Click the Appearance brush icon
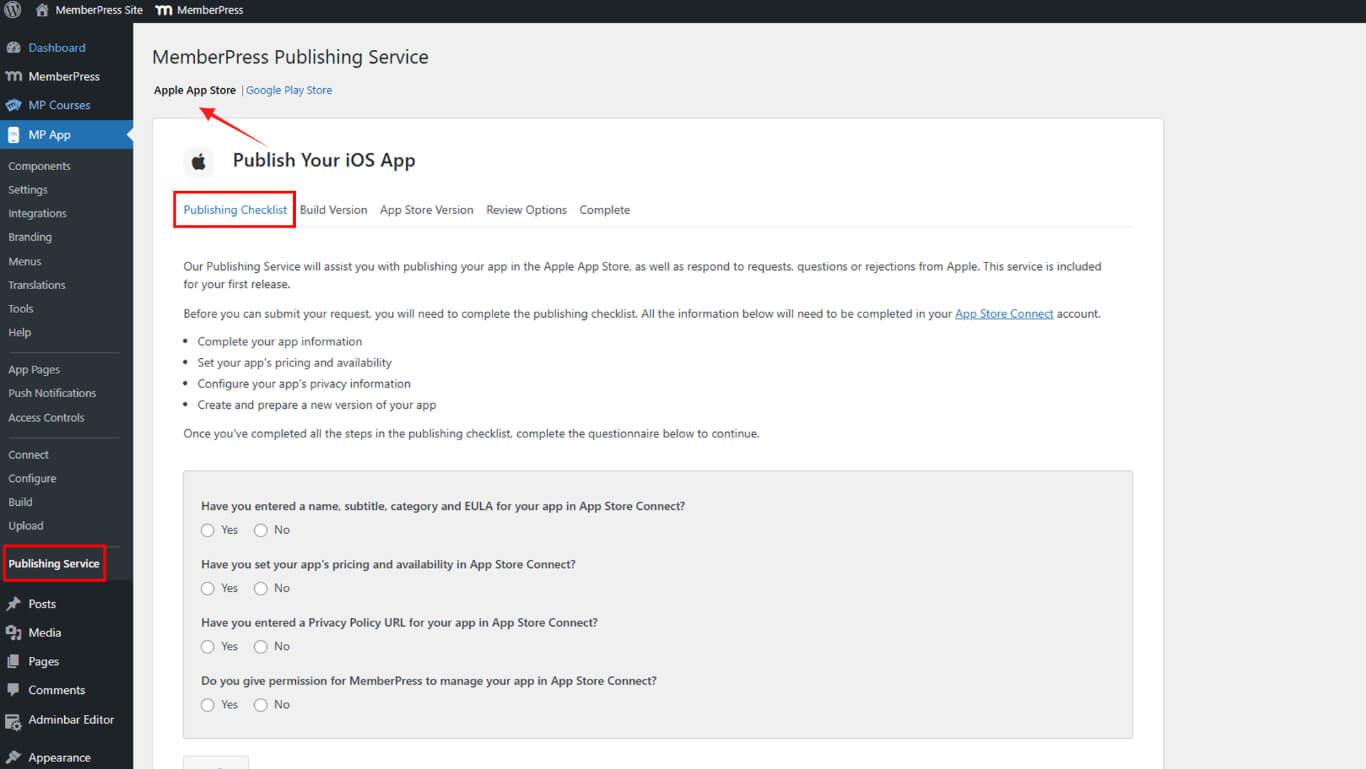Screen dimensions: 1366x769 [x=13, y=757]
